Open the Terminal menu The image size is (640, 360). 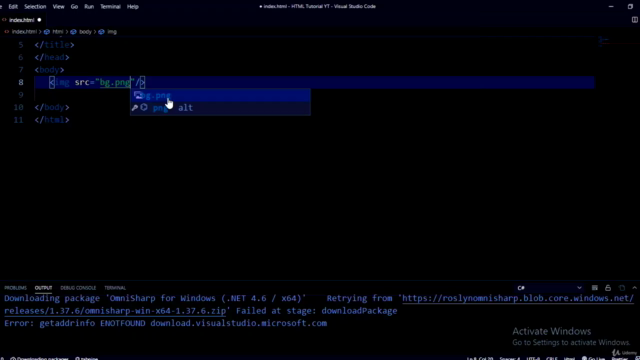pyautogui.click(x=110, y=7)
